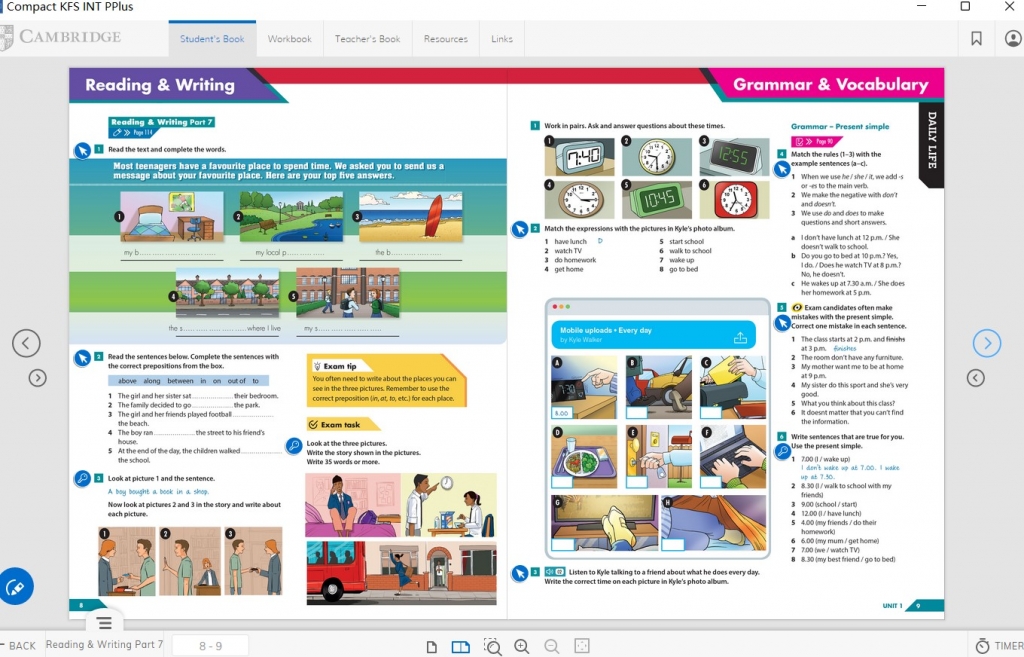Click the small left chevron below previous-page arrow
Image resolution: width=1024 pixels, height=657 pixels.
pyautogui.click(x=37, y=378)
